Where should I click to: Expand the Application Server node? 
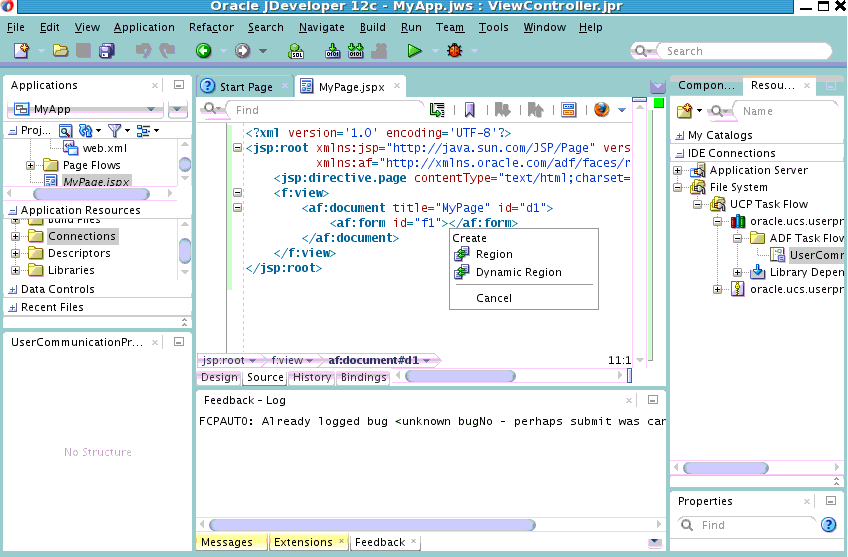pos(679,170)
